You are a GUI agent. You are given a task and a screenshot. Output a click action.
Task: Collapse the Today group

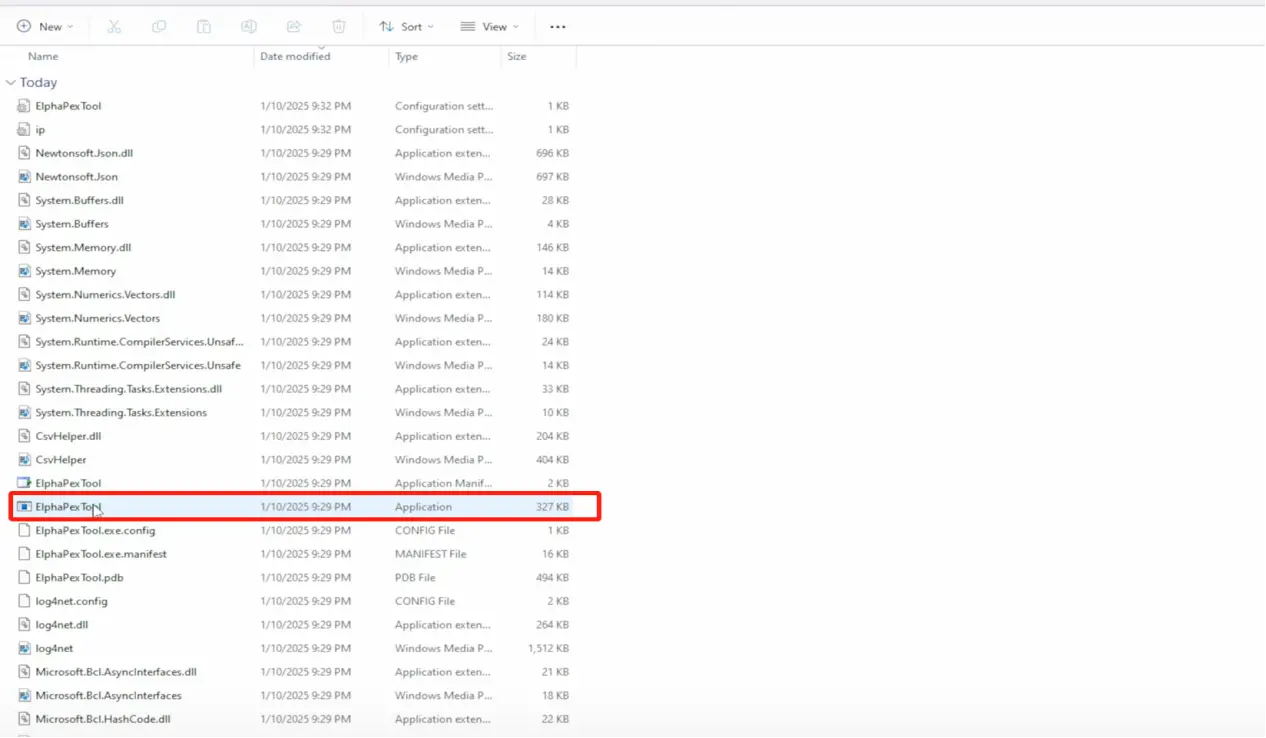[11, 83]
